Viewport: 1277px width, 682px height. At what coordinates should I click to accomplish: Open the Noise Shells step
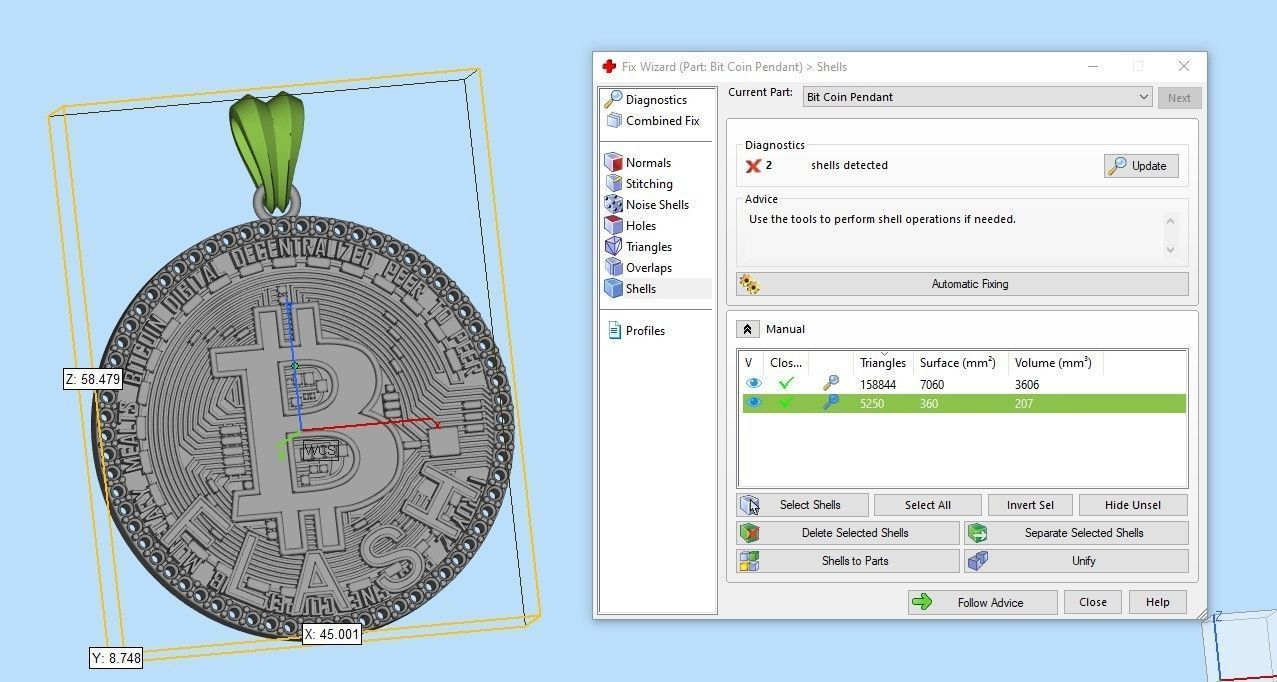(x=657, y=205)
